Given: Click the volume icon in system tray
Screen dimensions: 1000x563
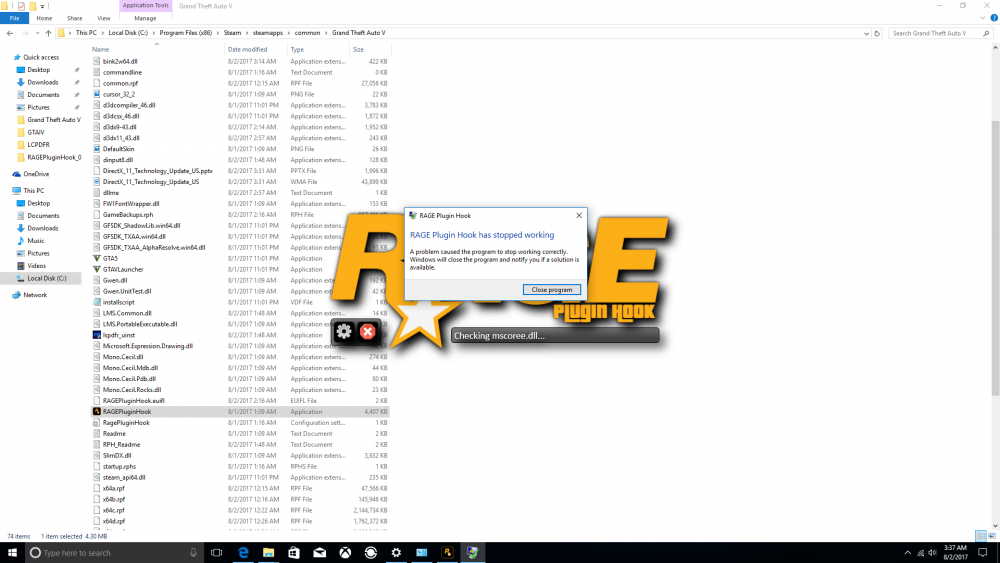Looking at the screenshot, I should (932, 553).
